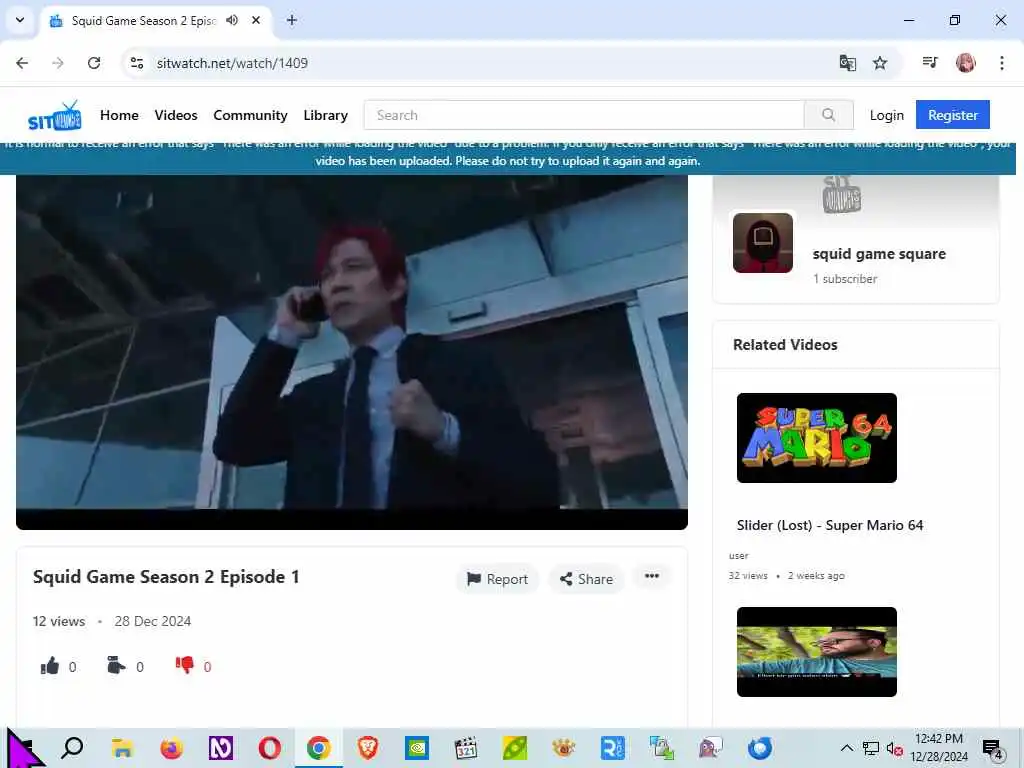Screen dimensions: 1024x768
Task: Open the notification center icon
Action: 993,749
